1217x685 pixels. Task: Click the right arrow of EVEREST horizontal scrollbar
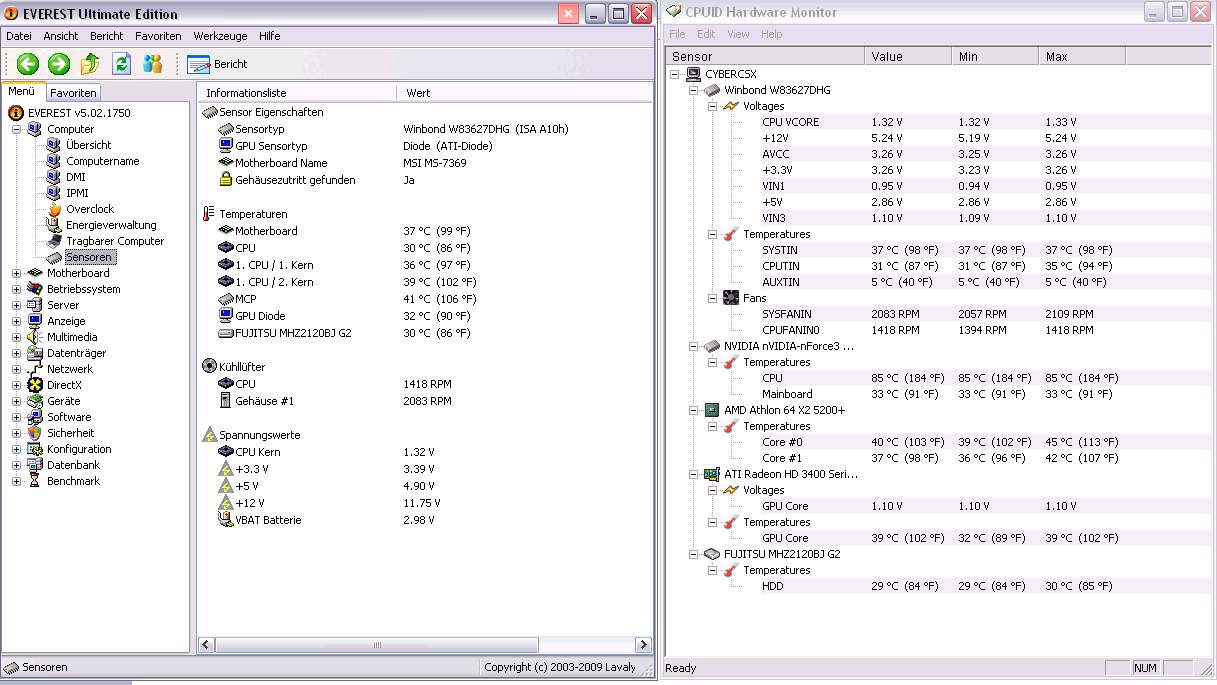(643, 646)
